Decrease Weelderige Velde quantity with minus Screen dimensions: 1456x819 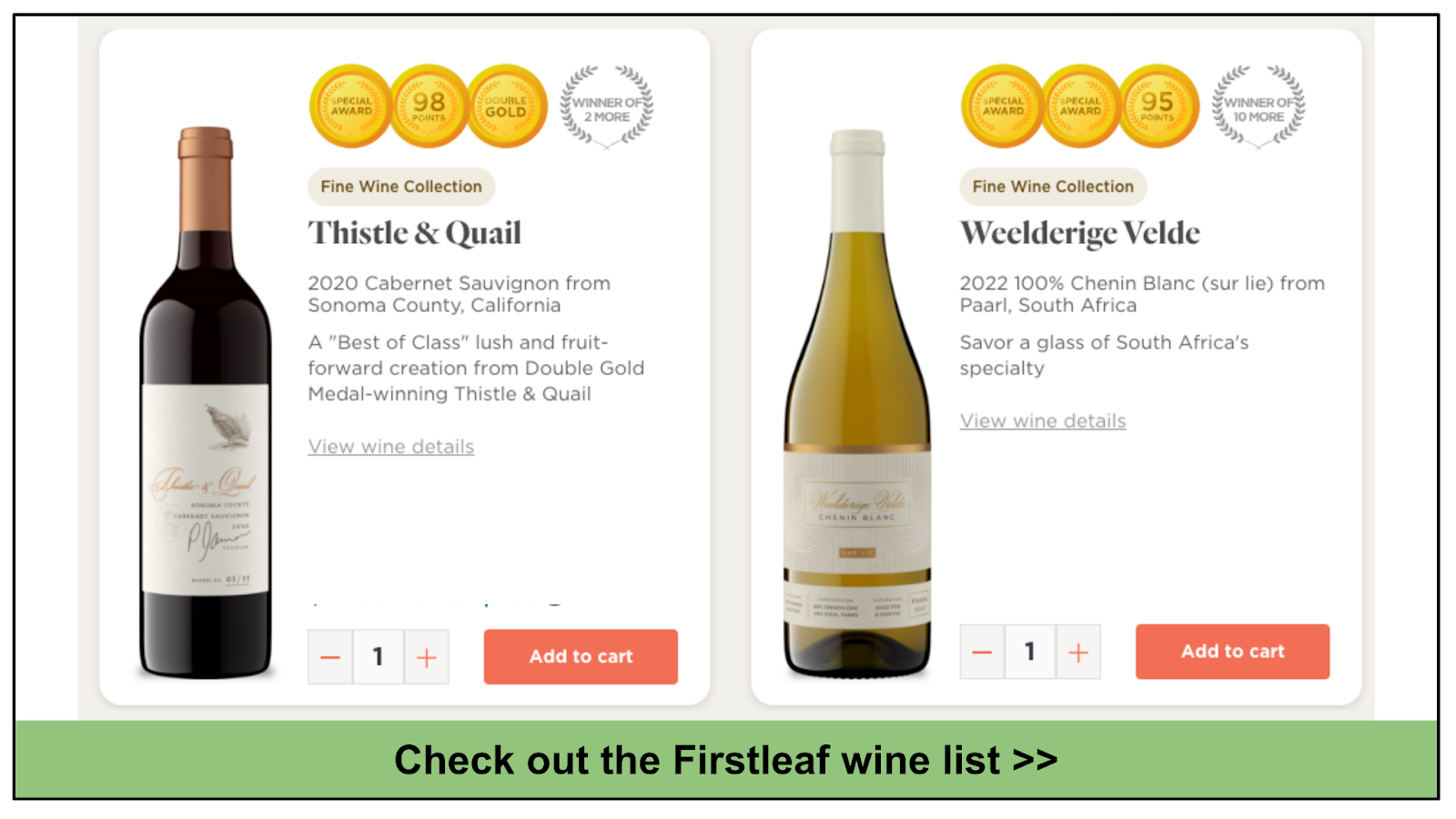click(982, 652)
